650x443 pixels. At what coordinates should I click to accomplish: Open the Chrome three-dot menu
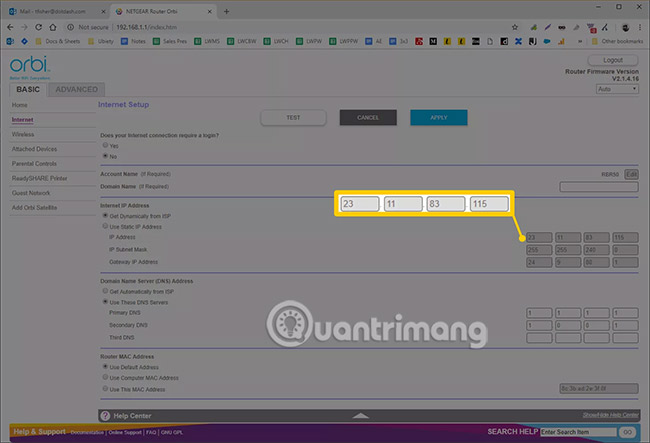(x=640, y=27)
